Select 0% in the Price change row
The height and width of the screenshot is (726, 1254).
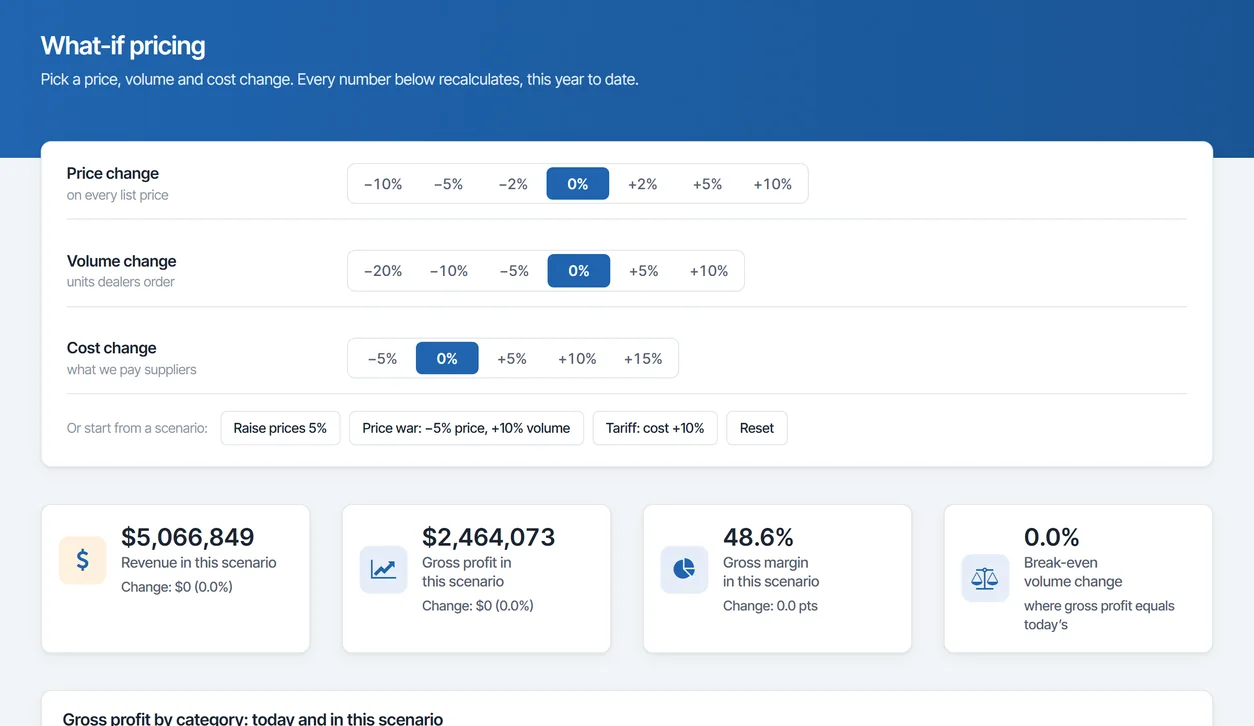[578, 184]
